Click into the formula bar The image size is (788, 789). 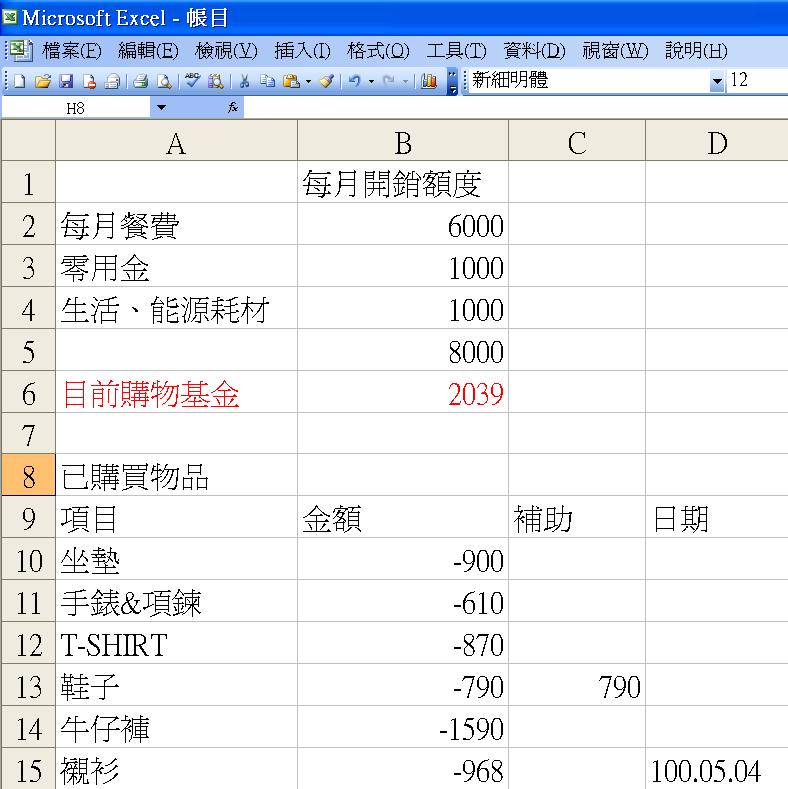(x=516, y=107)
